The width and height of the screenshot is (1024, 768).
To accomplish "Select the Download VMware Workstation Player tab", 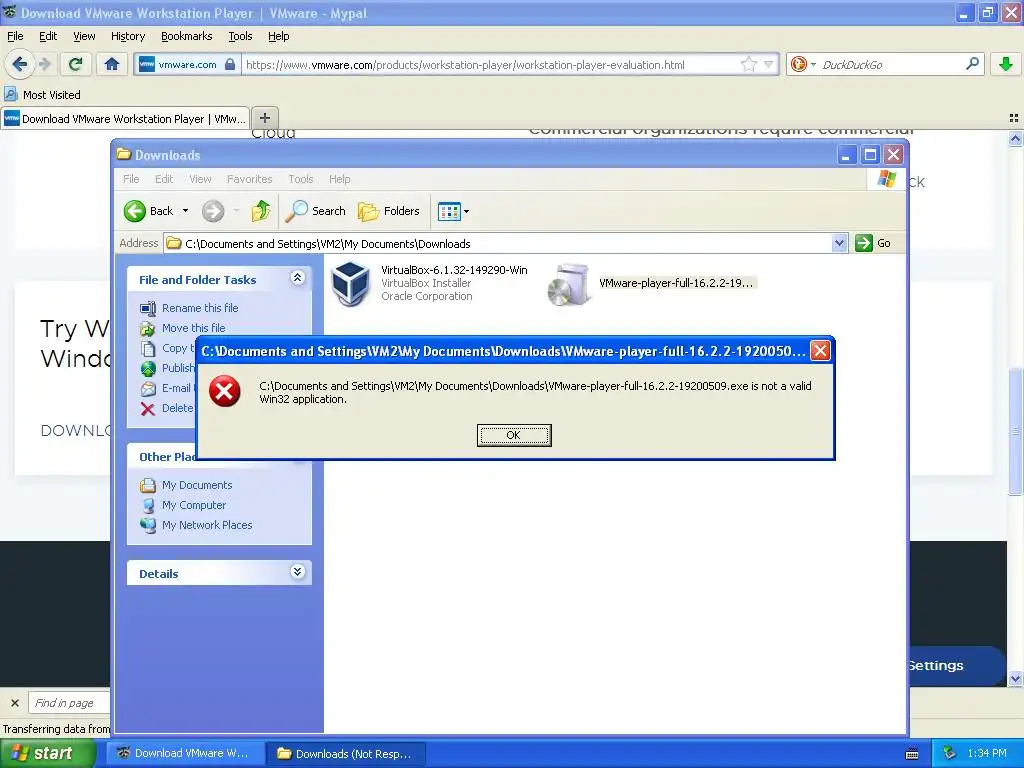I will [x=125, y=119].
